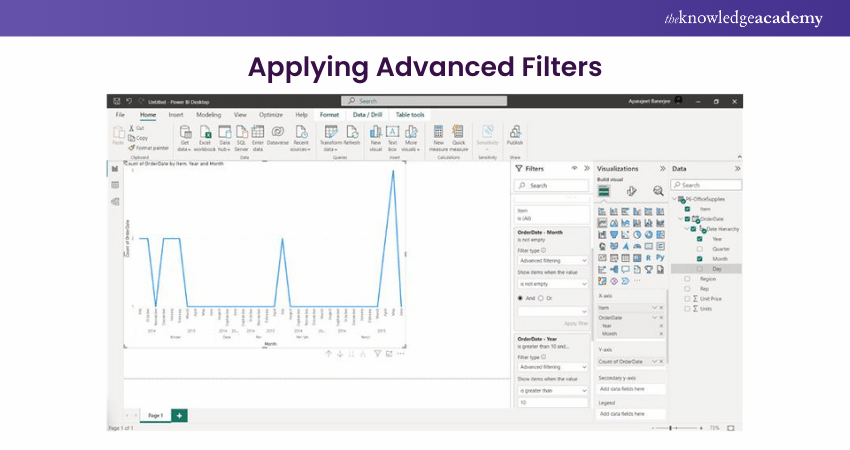Check the Quarter field checkbox

(x=700, y=249)
